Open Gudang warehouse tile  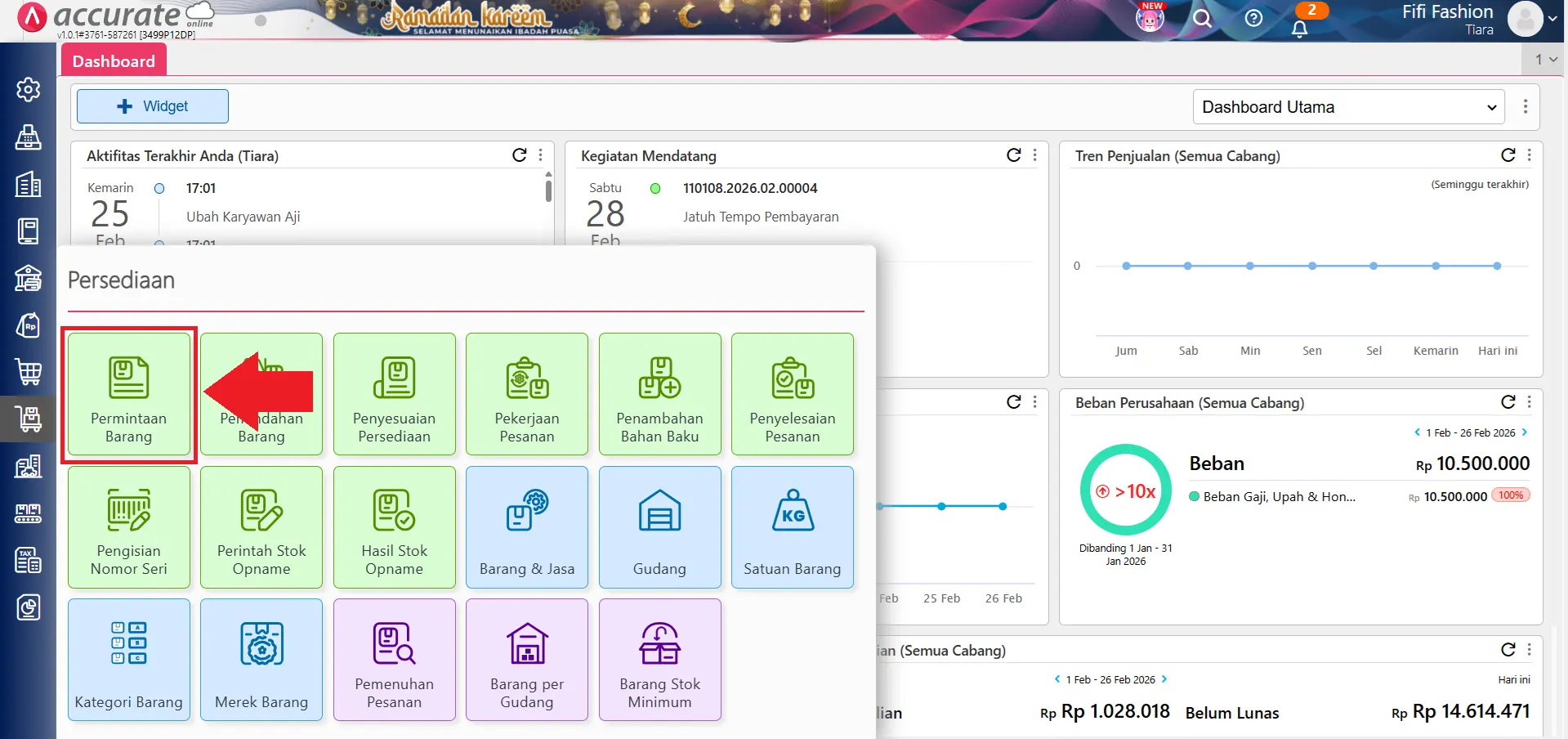pyautogui.click(x=659, y=527)
